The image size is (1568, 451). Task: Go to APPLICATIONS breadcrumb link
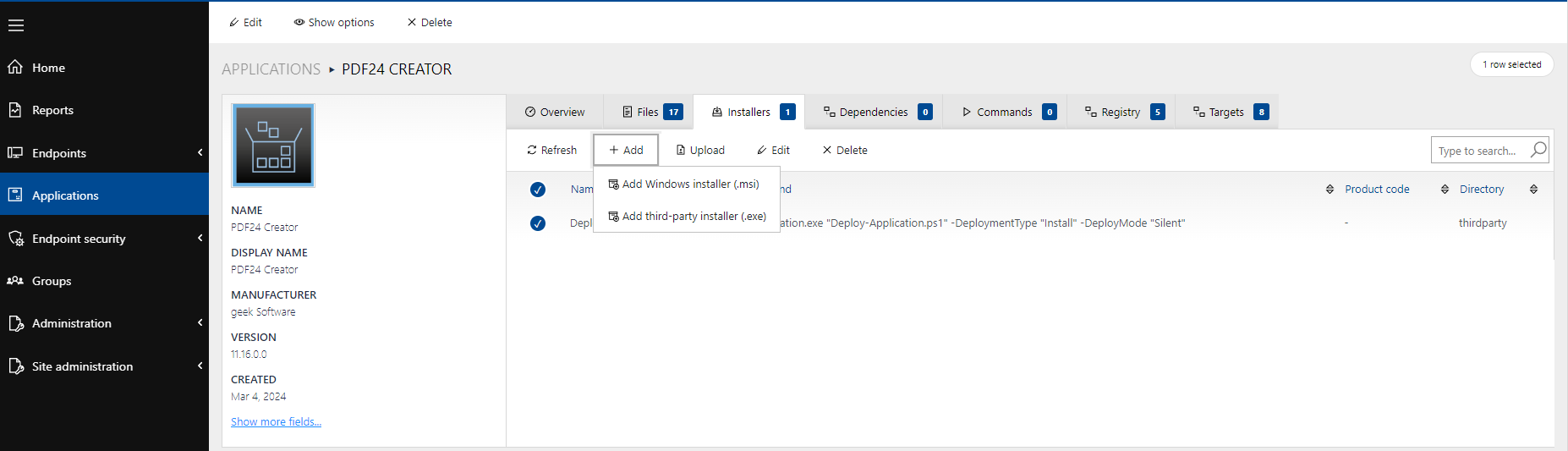[x=271, y=69]
